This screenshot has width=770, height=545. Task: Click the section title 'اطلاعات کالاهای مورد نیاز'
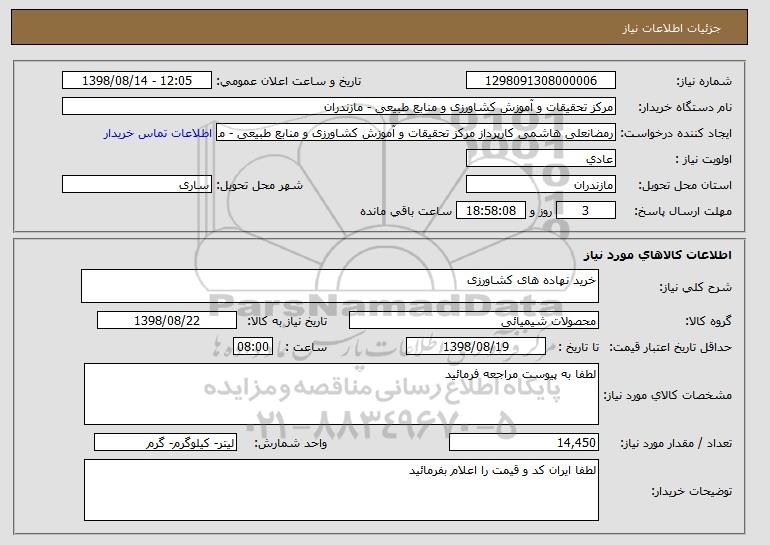tap(658, 255)
